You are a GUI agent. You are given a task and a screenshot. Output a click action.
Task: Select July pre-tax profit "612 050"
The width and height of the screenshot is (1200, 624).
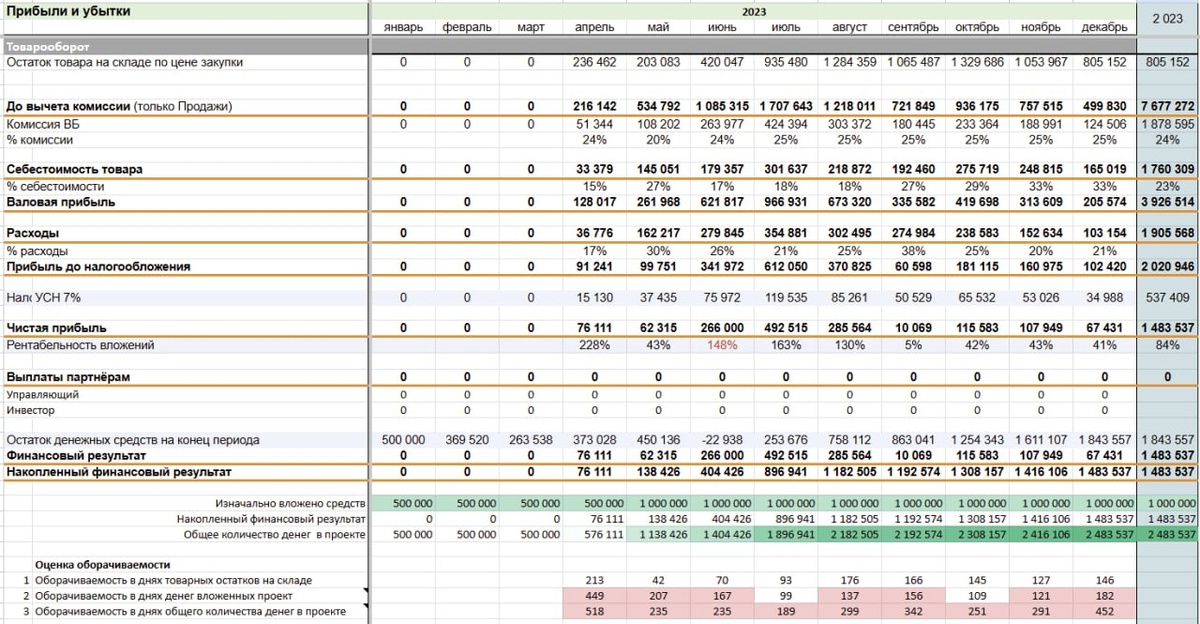click(x=786, y=267)
